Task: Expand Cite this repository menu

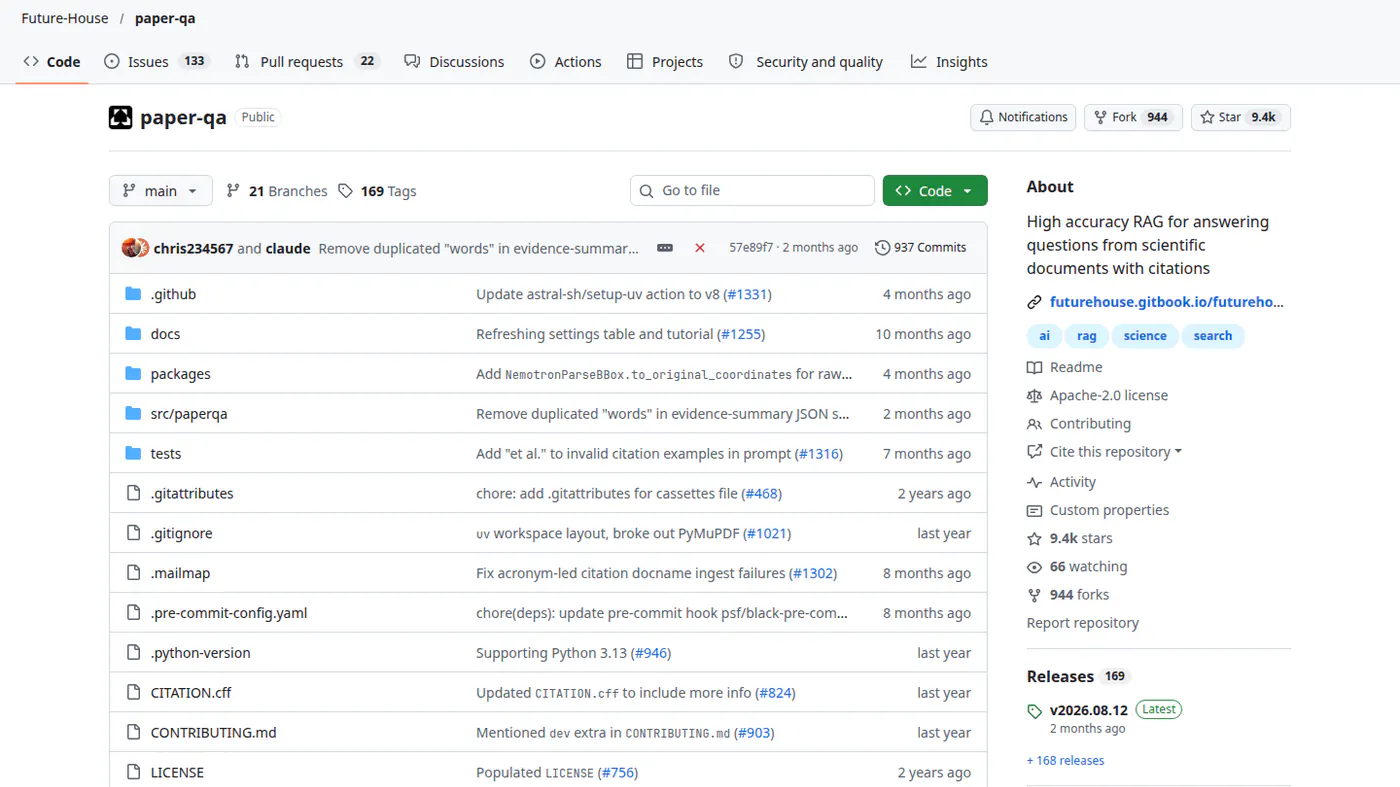Action: [x=1105, y=452]
